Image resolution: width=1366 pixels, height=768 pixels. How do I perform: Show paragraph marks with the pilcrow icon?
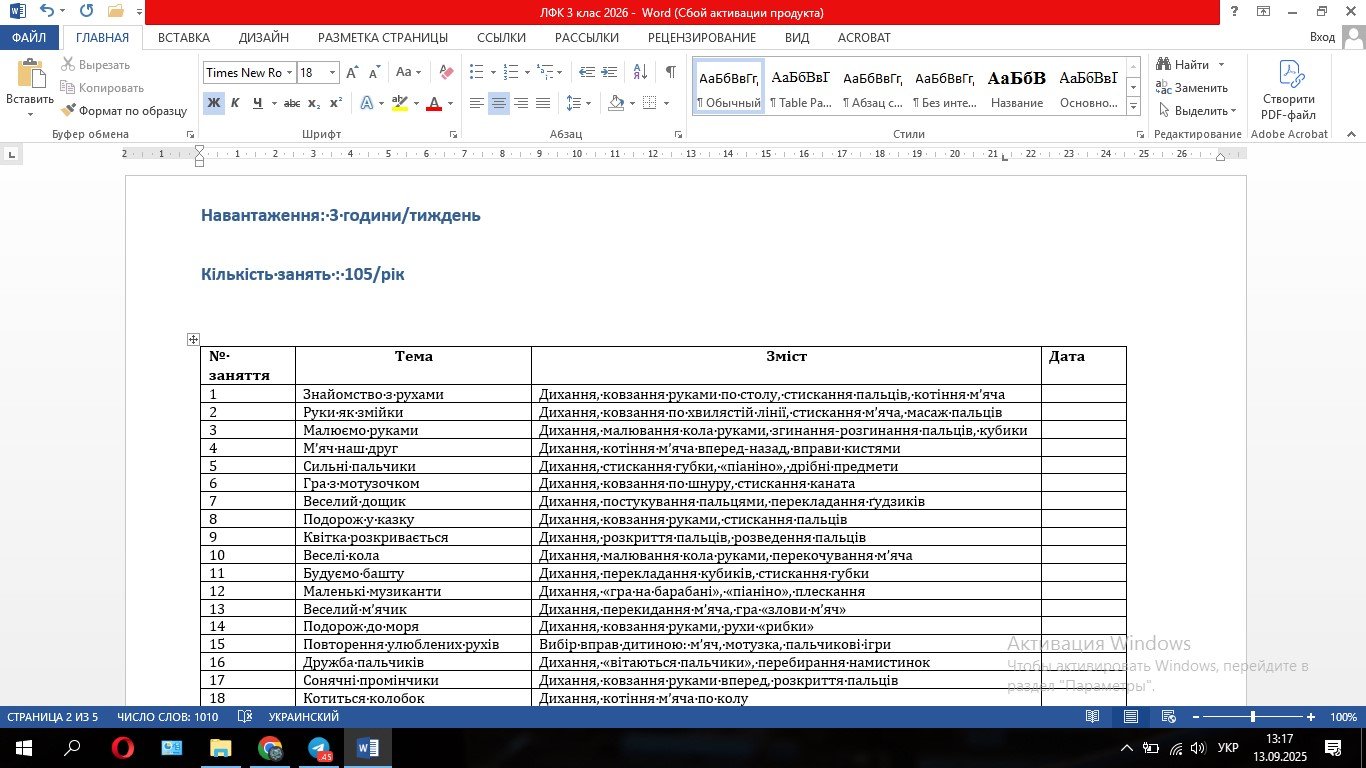coord(670,72)
